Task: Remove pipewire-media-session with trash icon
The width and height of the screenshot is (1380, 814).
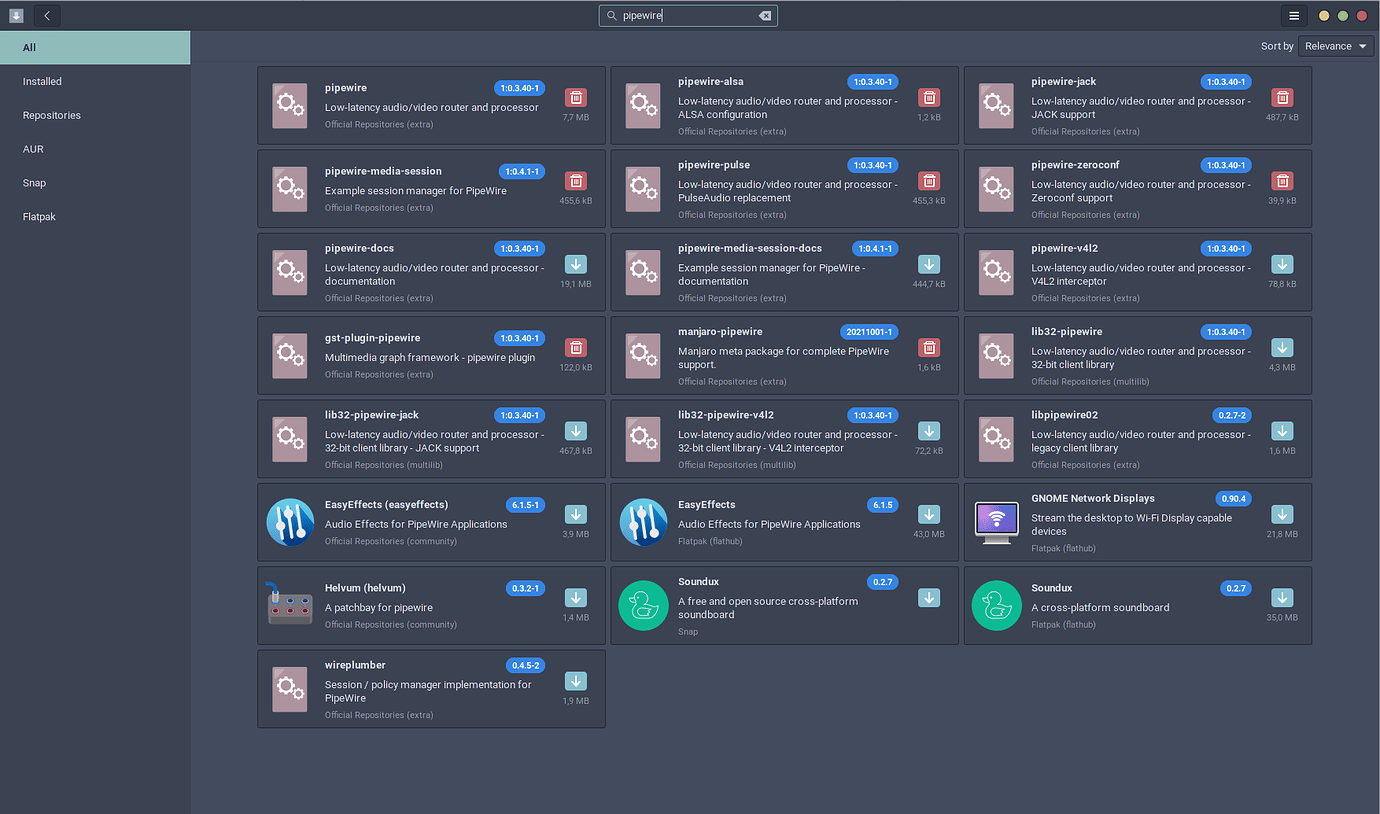Action: tap(576, 180)
